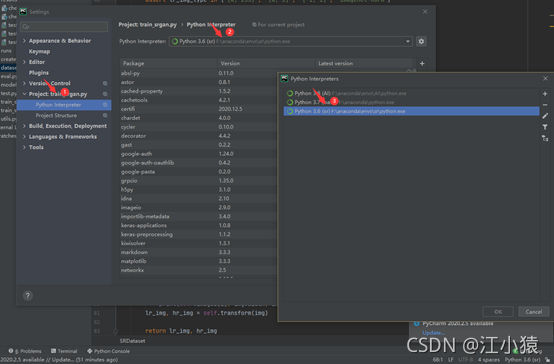554x364 pixels.
Task: Edit selected interpreter with the pencil icon
Action: pos(545,116)
